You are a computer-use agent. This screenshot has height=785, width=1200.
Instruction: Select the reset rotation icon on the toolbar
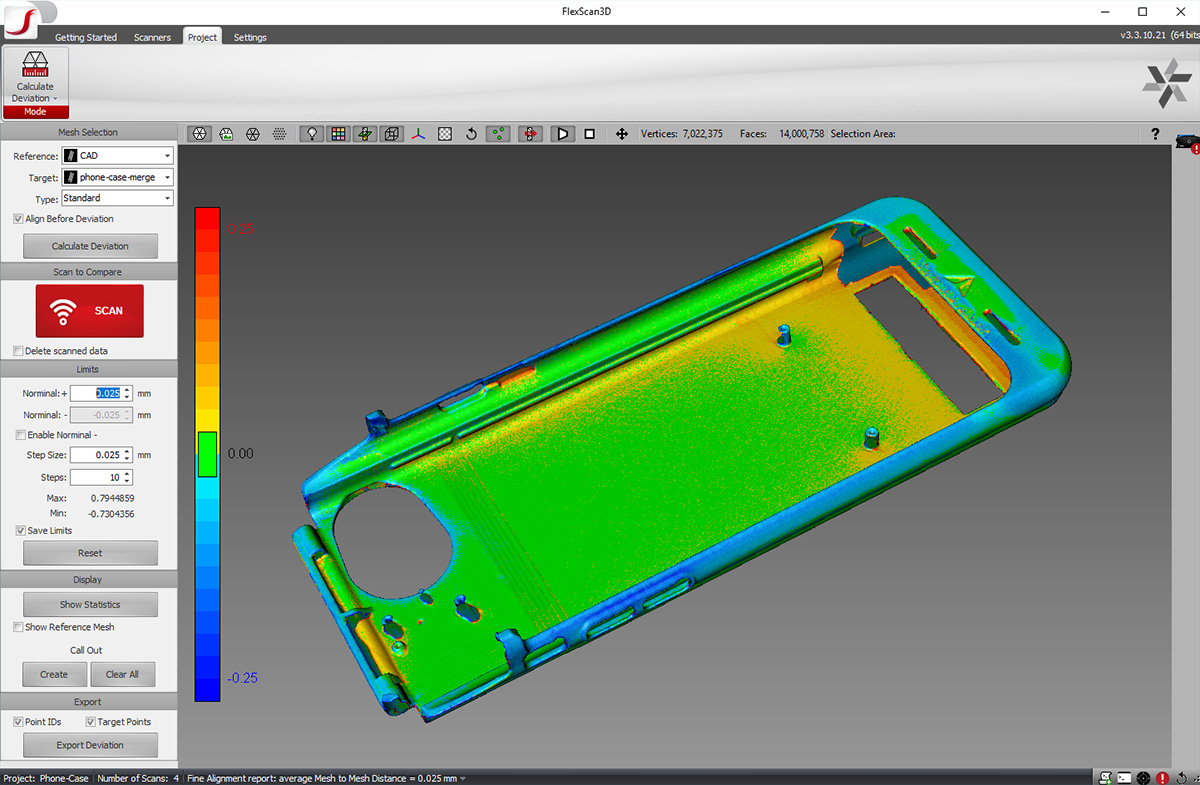[x=470, y=133]
